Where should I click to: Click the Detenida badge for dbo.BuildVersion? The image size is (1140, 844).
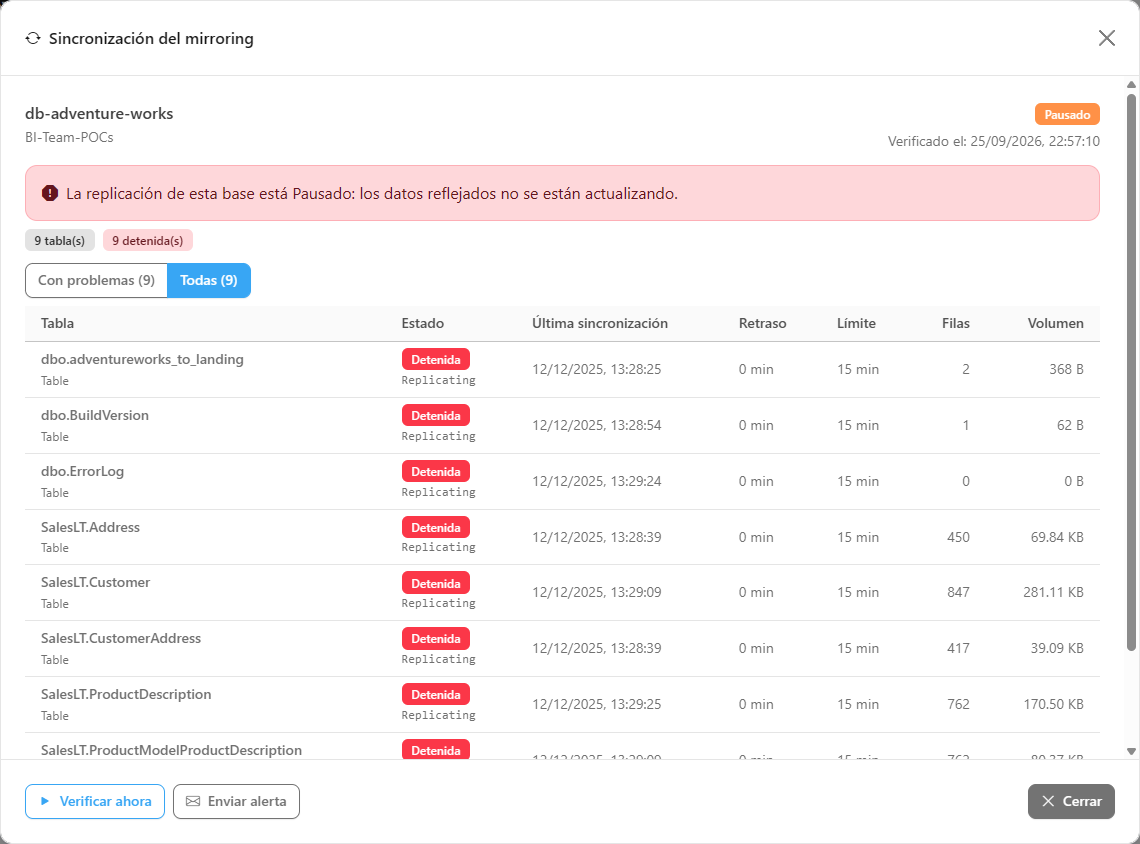point(436,416)
